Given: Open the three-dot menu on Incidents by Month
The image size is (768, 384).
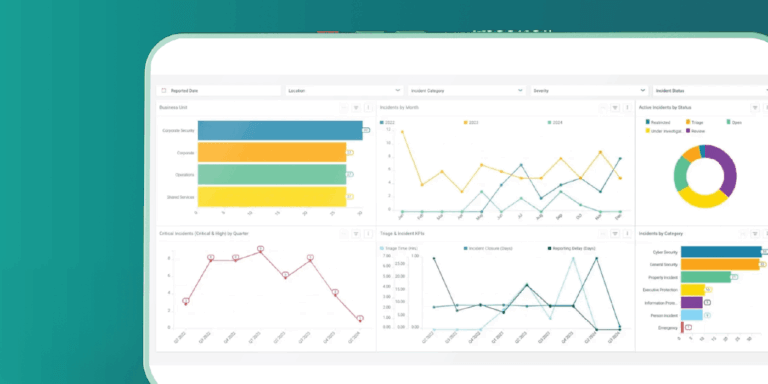Looking at the screenshot, I should point(627,108).
